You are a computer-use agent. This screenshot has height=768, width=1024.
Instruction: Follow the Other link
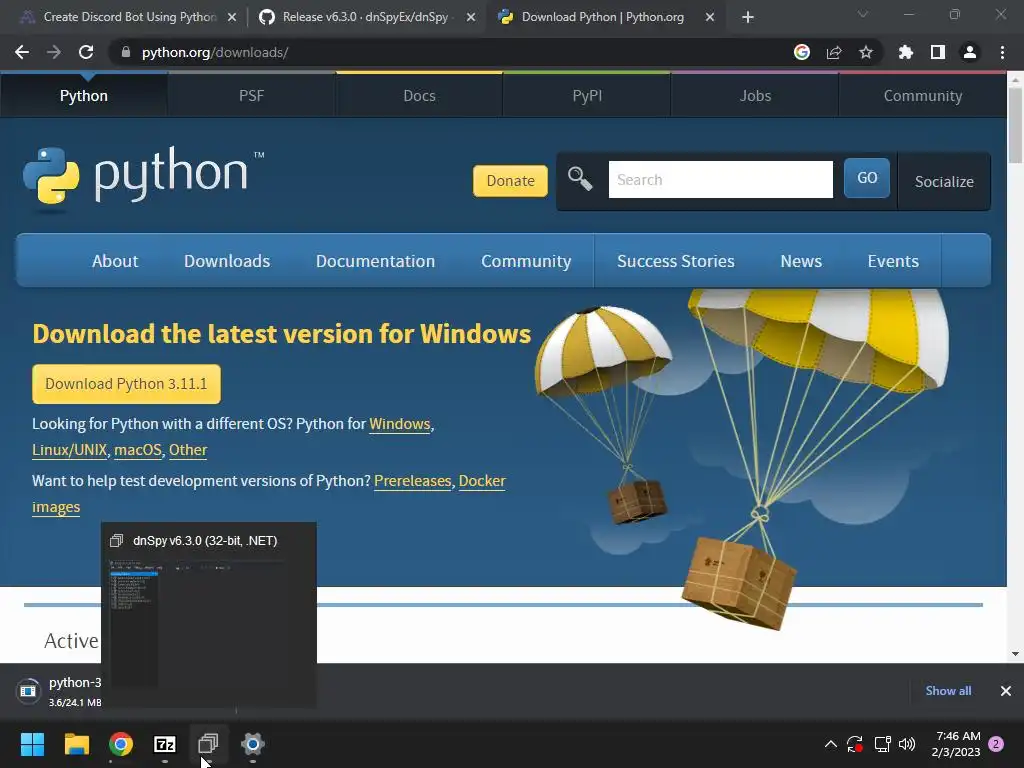point(188,450)
